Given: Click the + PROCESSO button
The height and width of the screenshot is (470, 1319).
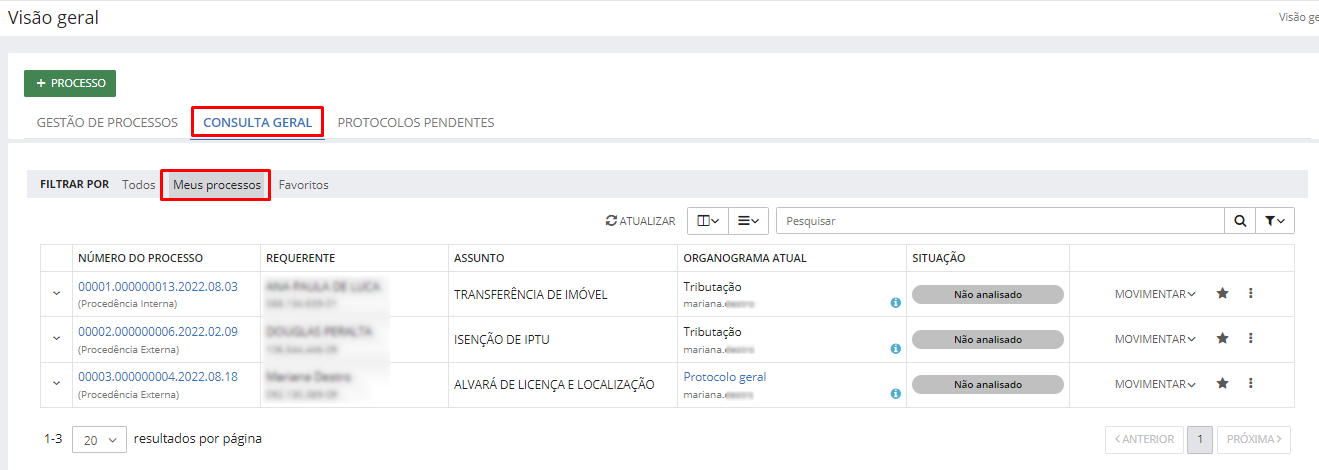Looking at the screenshot, I should coord(70,83).
